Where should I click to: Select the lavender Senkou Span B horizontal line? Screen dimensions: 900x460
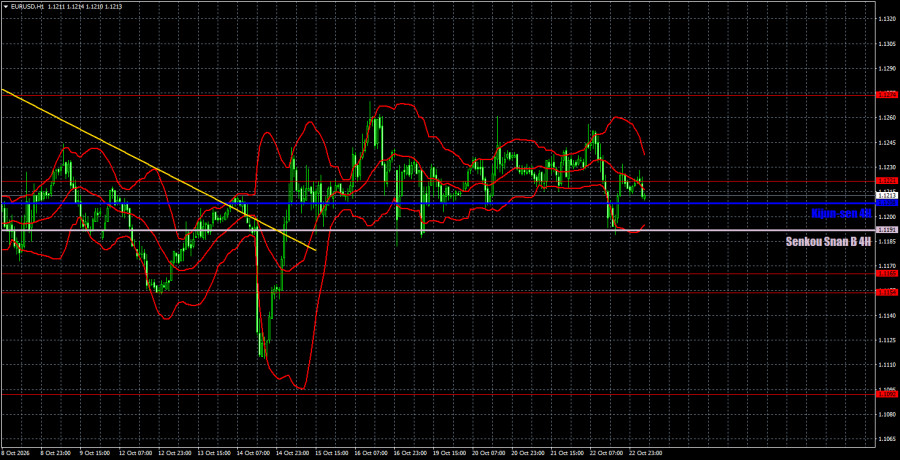pyautogui.click(x=437, y=230)
